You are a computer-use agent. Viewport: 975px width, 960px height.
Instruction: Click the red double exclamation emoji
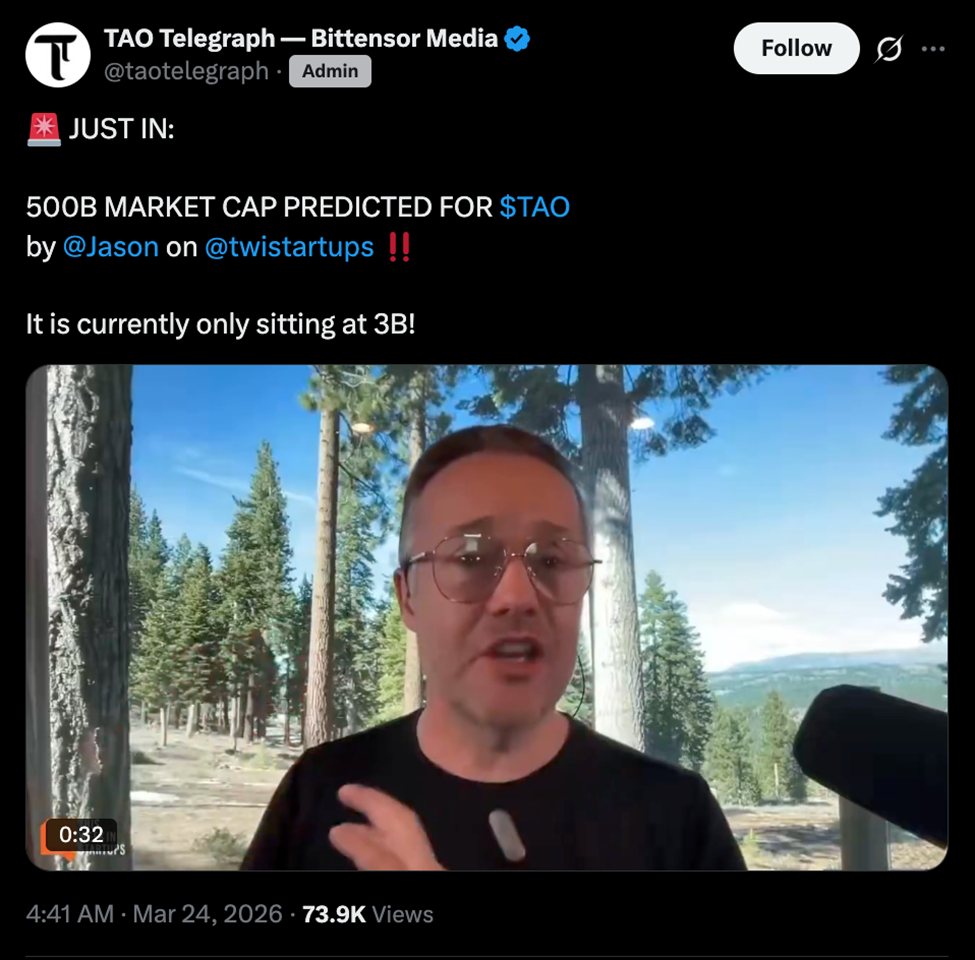(x=399, y=247)
